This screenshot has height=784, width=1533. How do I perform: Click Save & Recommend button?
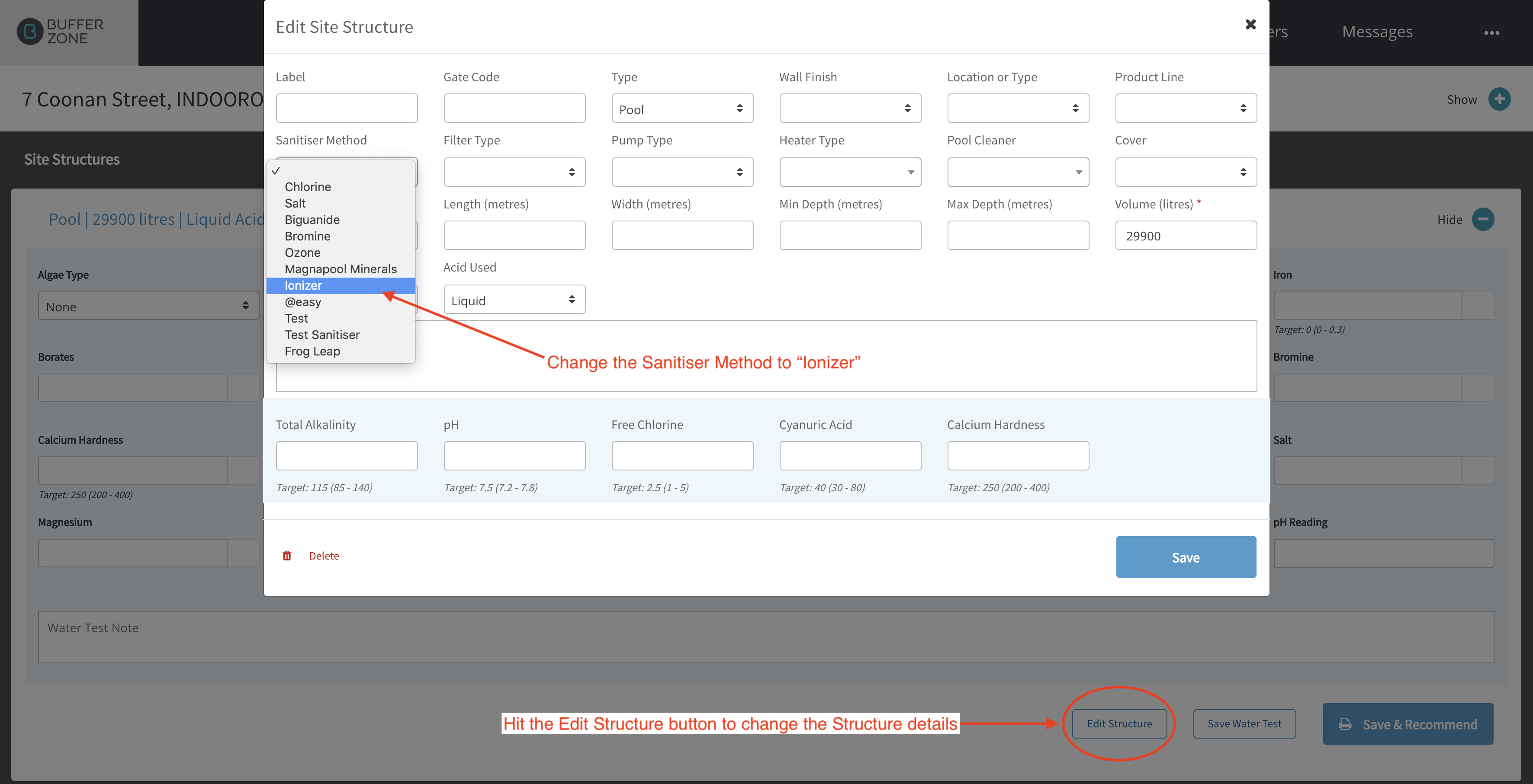pos(1408,724)
